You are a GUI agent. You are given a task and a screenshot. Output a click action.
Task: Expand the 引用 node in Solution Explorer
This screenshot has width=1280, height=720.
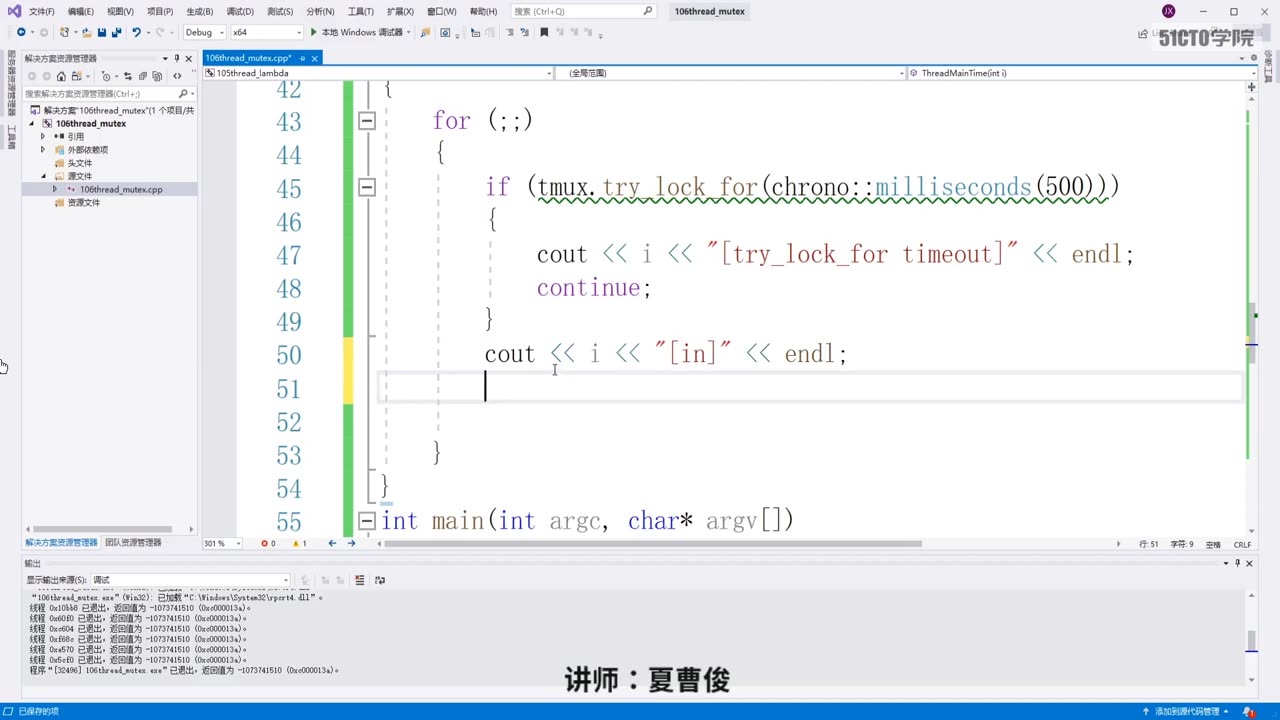[43, 136]
